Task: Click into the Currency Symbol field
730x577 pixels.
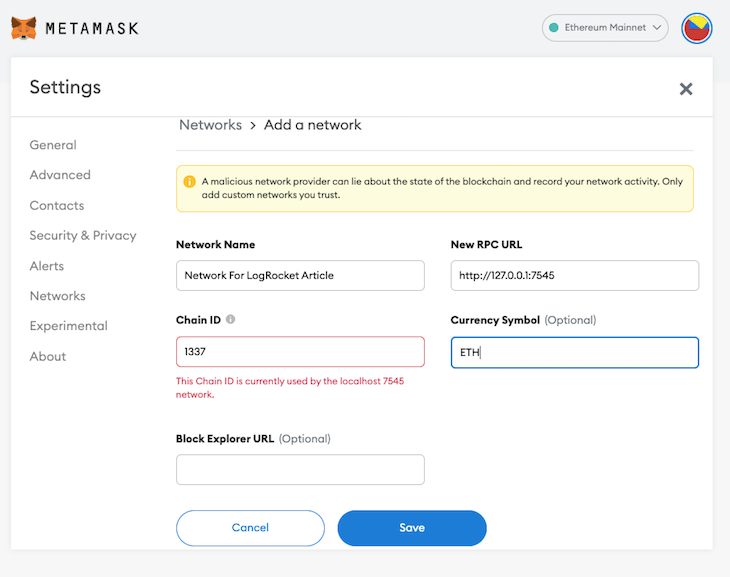Action: click(x=575, y=353)
